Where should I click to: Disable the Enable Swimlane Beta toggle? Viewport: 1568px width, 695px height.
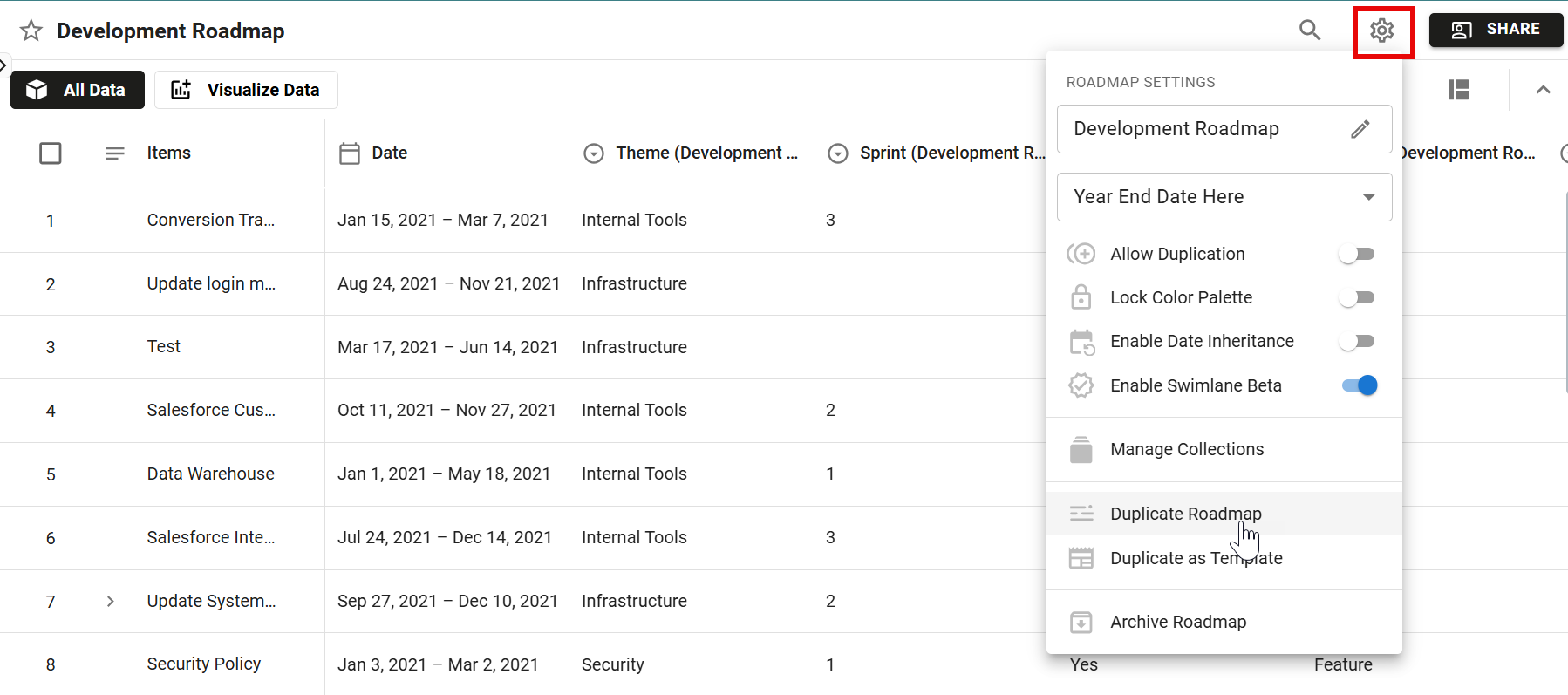[1359, 385]
